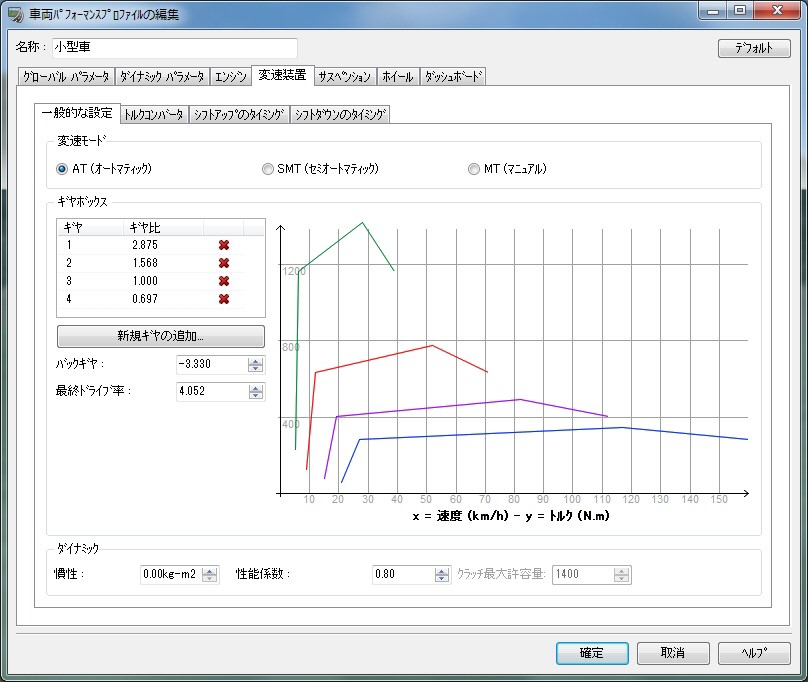
Task: Open the シフトアップのタイミング tab
Action: [239, 115]
